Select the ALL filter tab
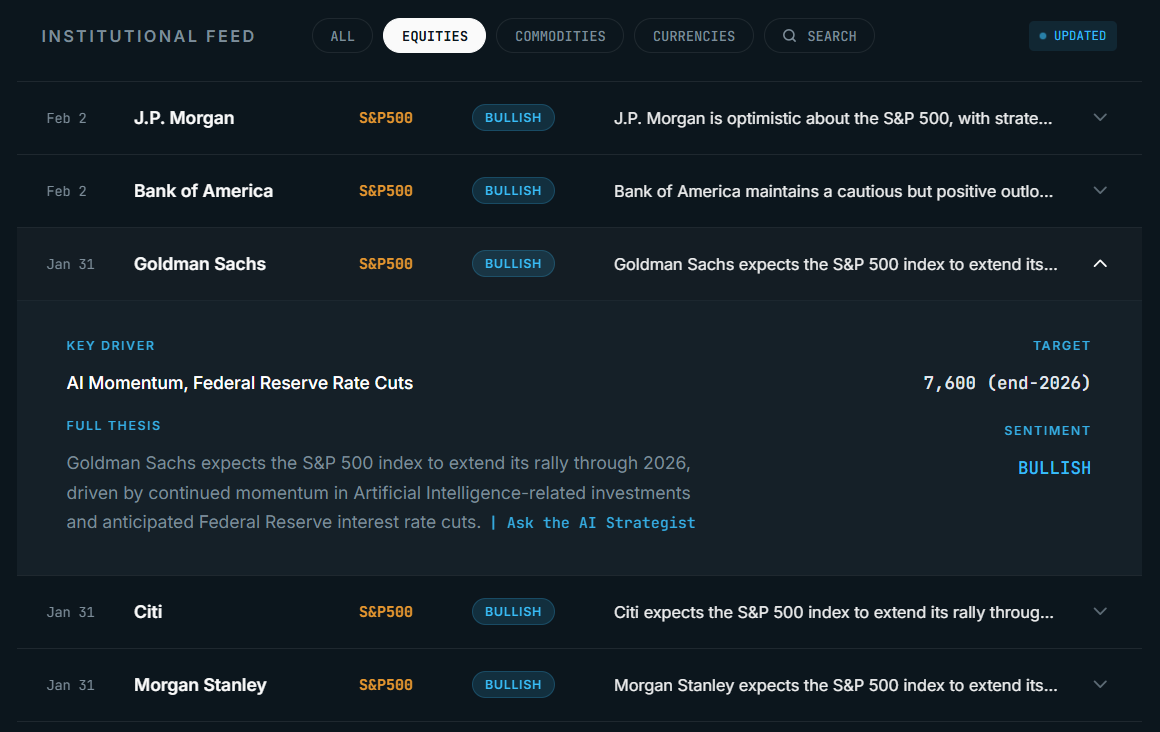The image size is (1160, 732). point(342,36)
